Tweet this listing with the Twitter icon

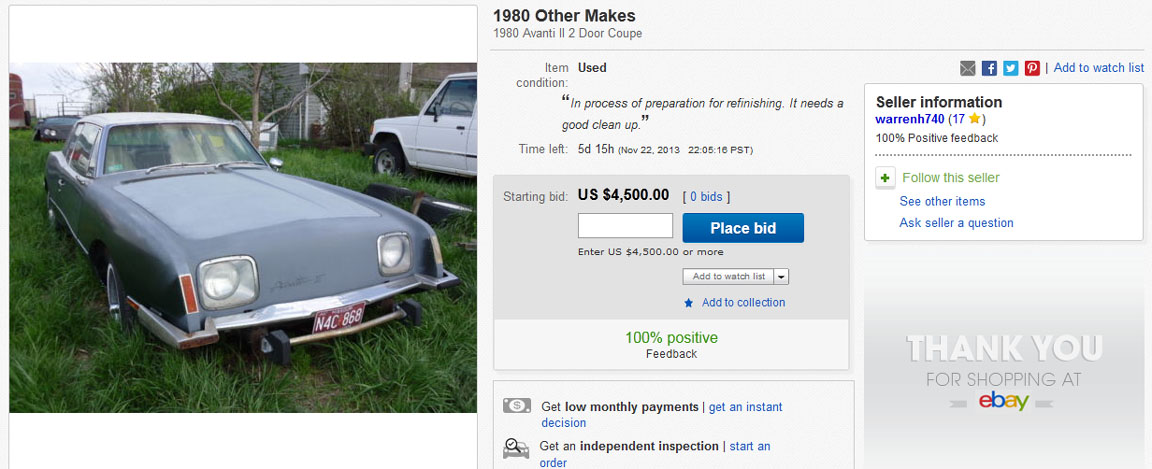[1011, 68]
